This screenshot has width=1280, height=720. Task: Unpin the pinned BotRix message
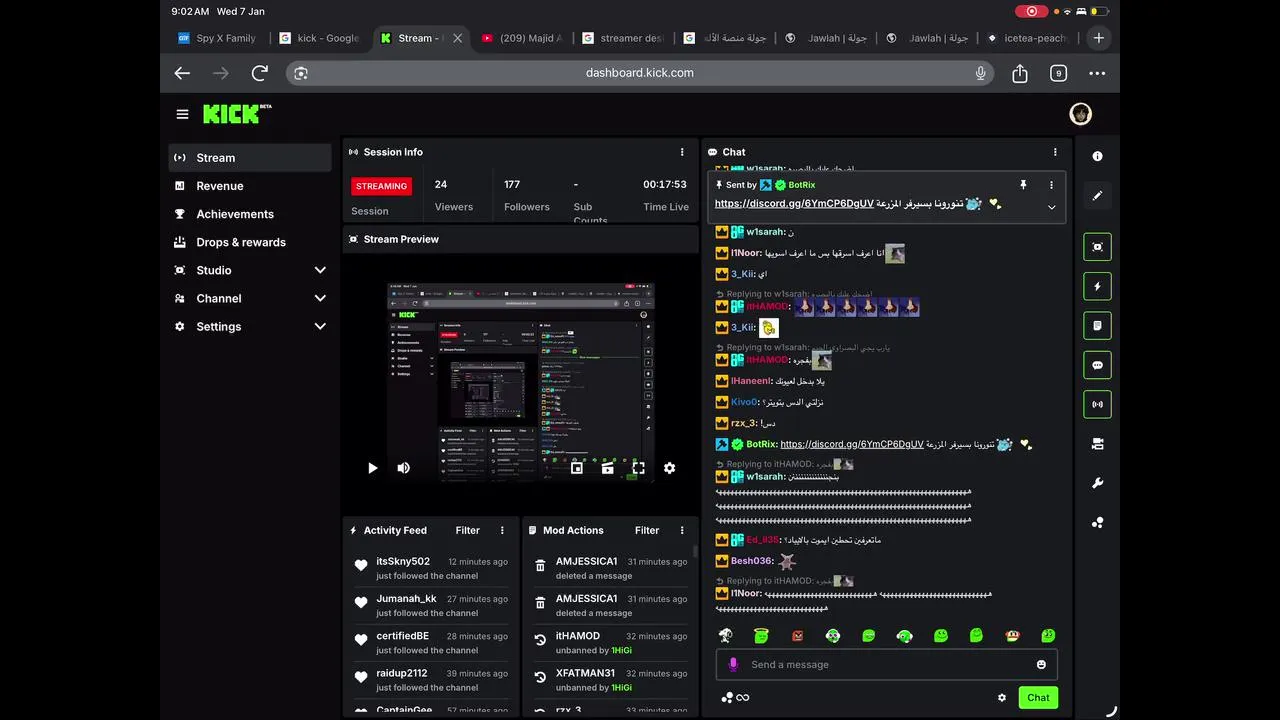click(1023, 185)
